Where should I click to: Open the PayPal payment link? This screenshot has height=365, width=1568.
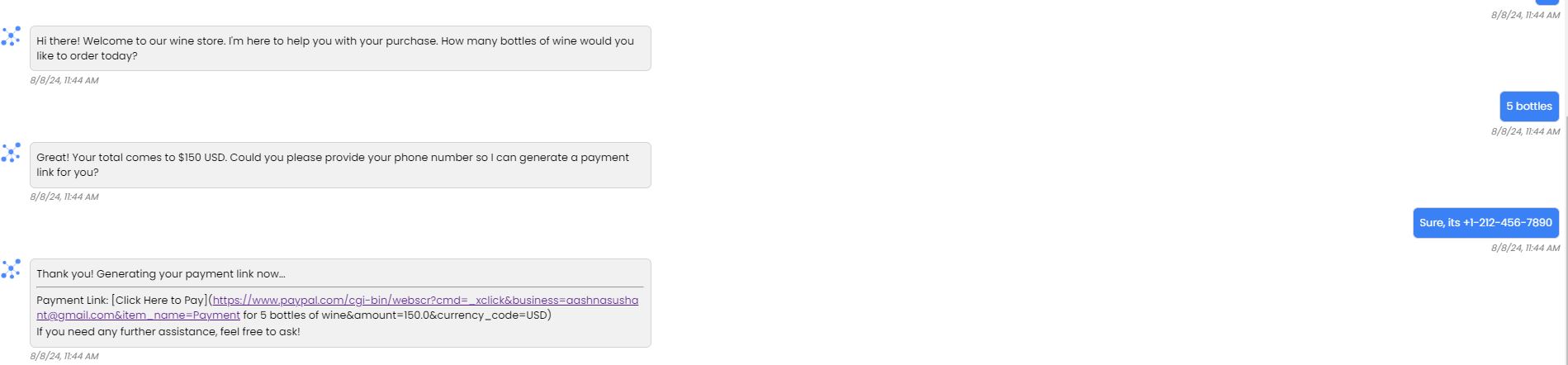pyautogui.click(x=424, y=301)
